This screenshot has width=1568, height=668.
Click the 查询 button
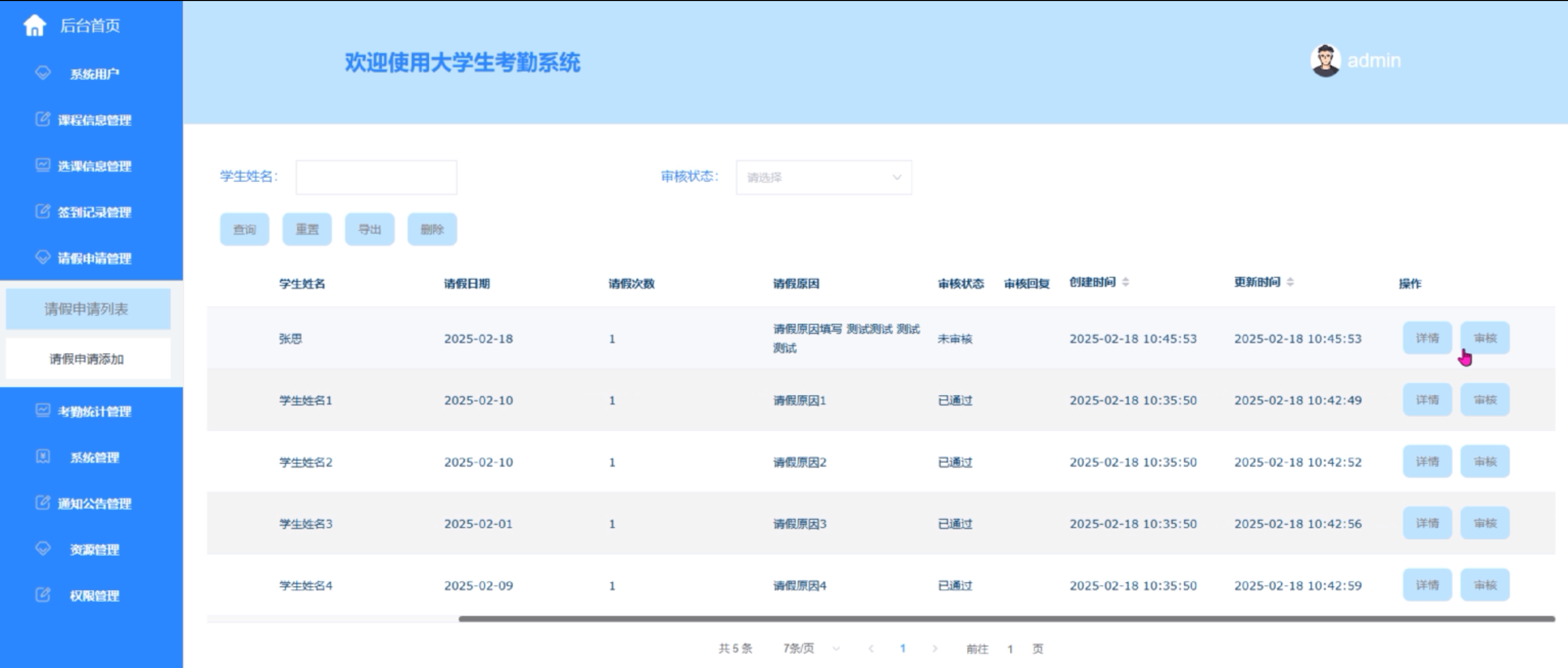pyautogui.click(x=244, y=229)
